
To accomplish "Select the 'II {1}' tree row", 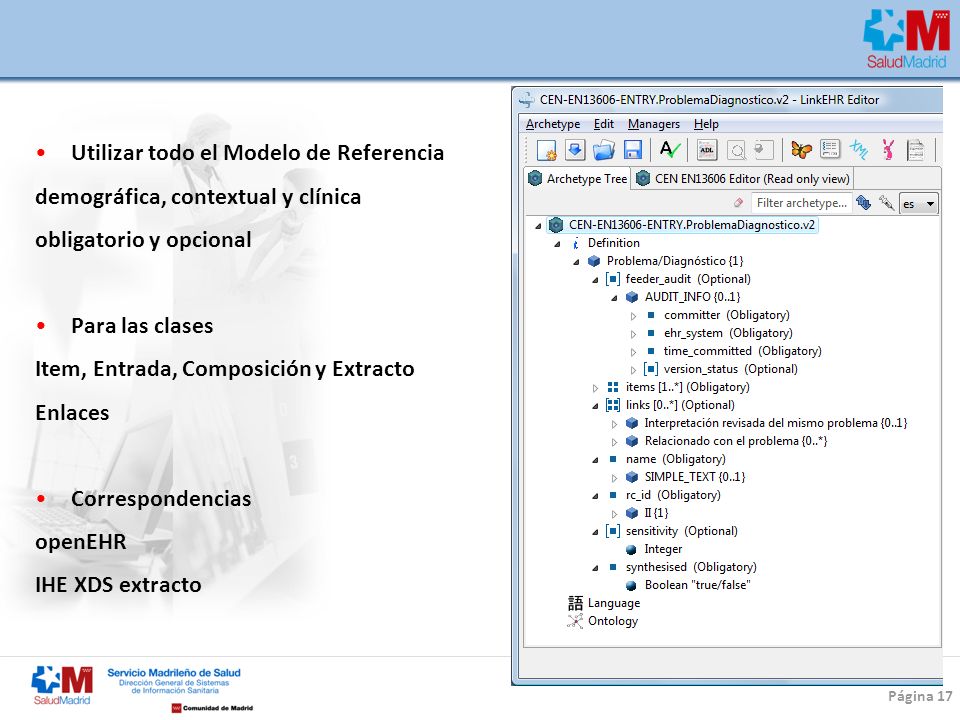I will (647, 512).
